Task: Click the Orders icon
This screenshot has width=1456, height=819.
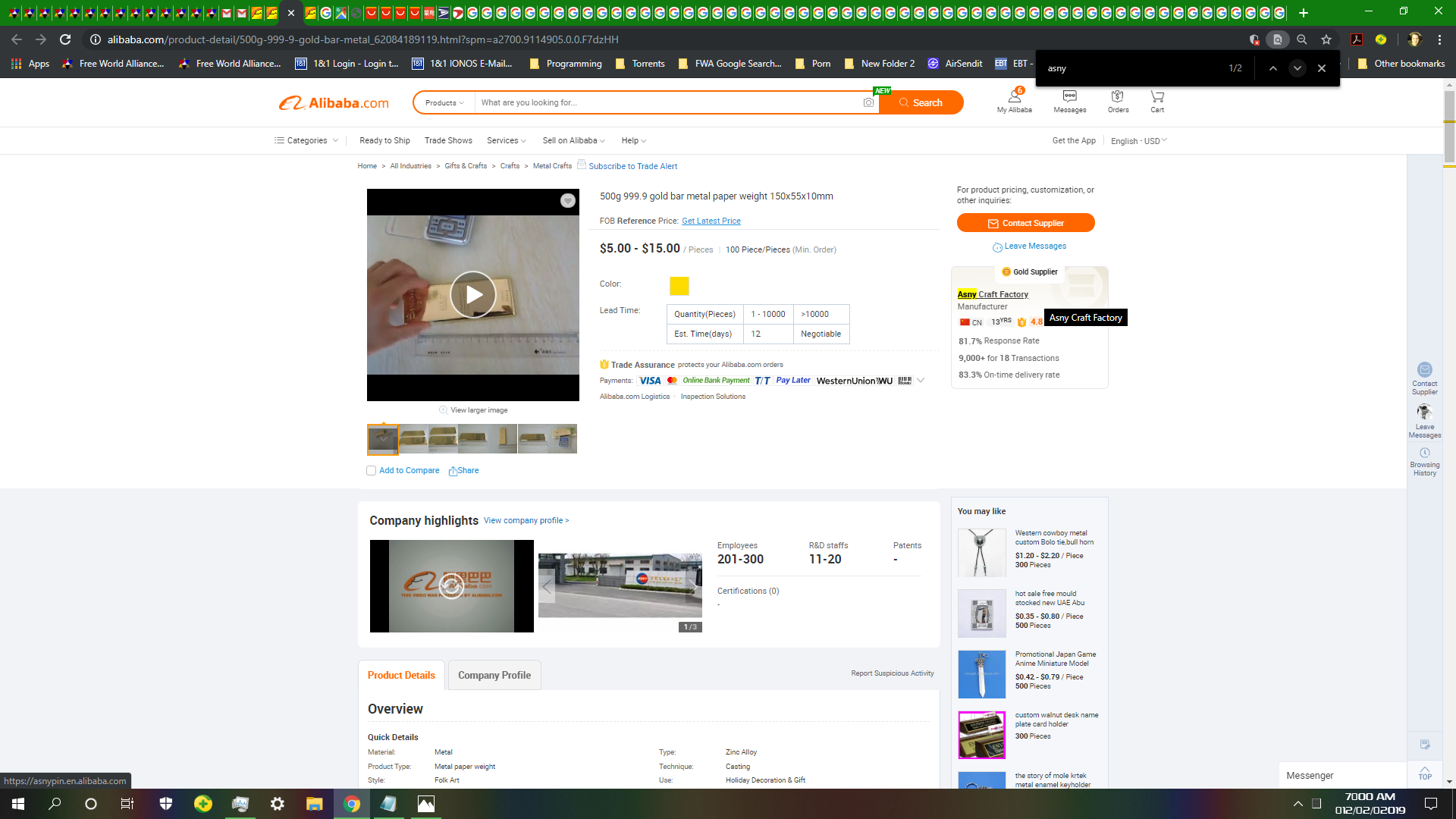Action: click(x=1118, y=101)
